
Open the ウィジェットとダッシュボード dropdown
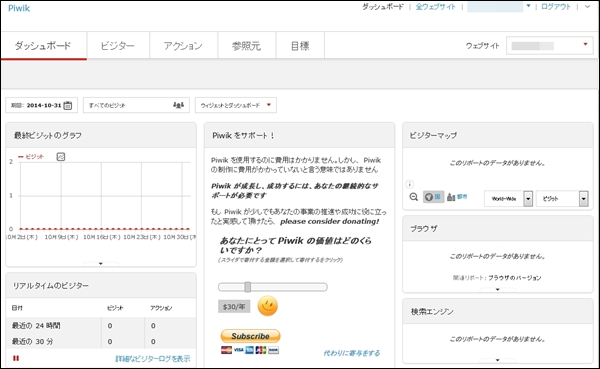pos(236,105)
